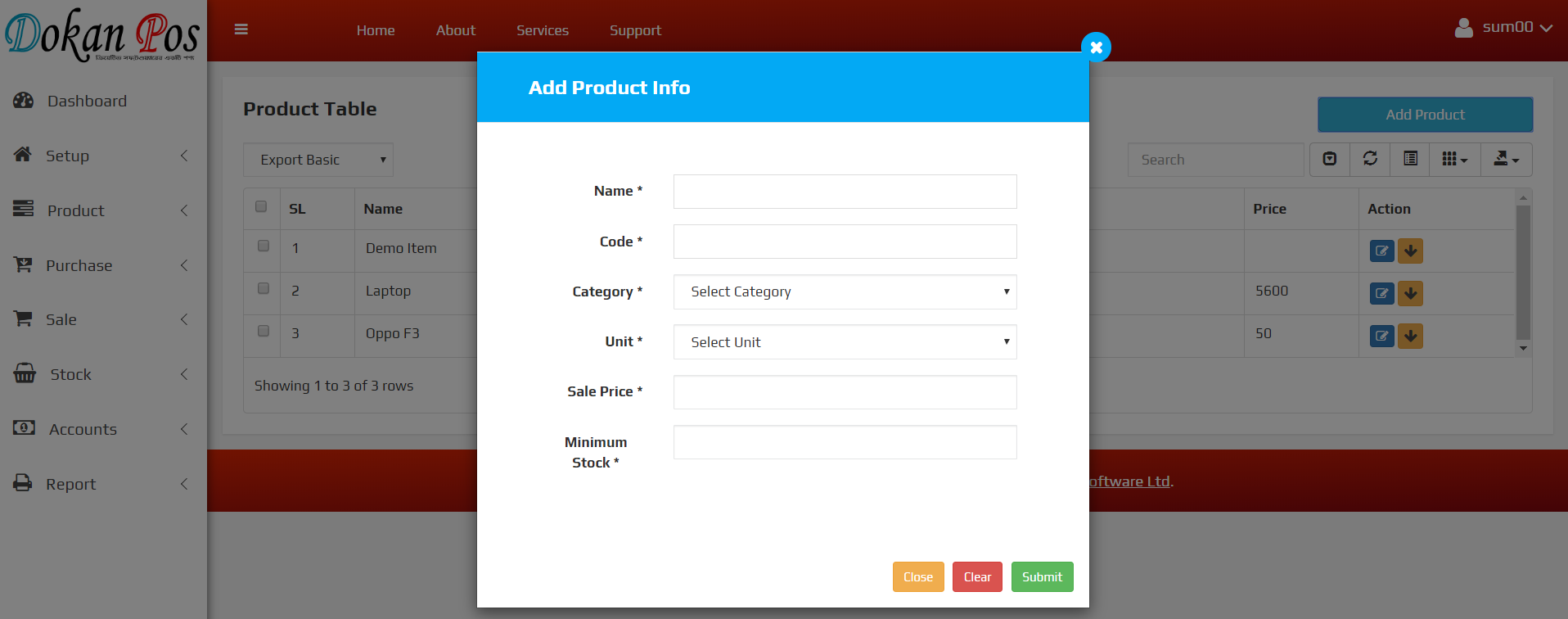Open the columns visibility grid icon

(x=1454, y=159)
